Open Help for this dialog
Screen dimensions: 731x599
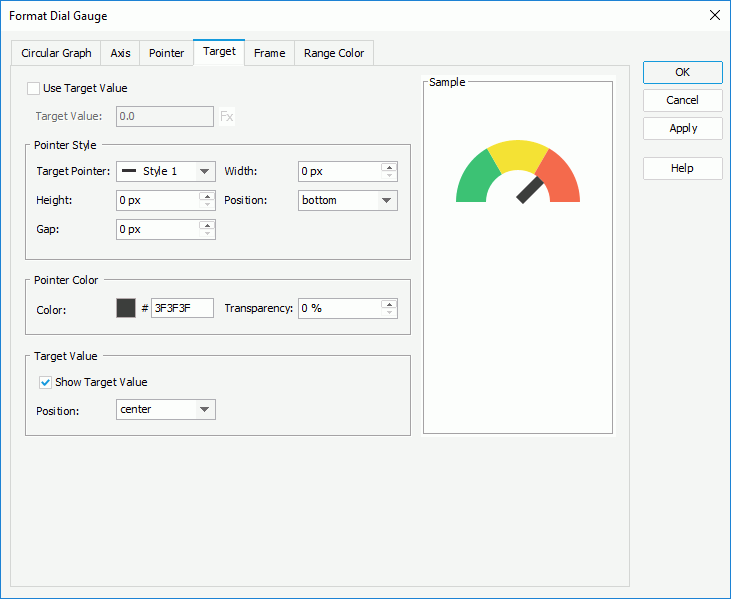tap(683, 168)
